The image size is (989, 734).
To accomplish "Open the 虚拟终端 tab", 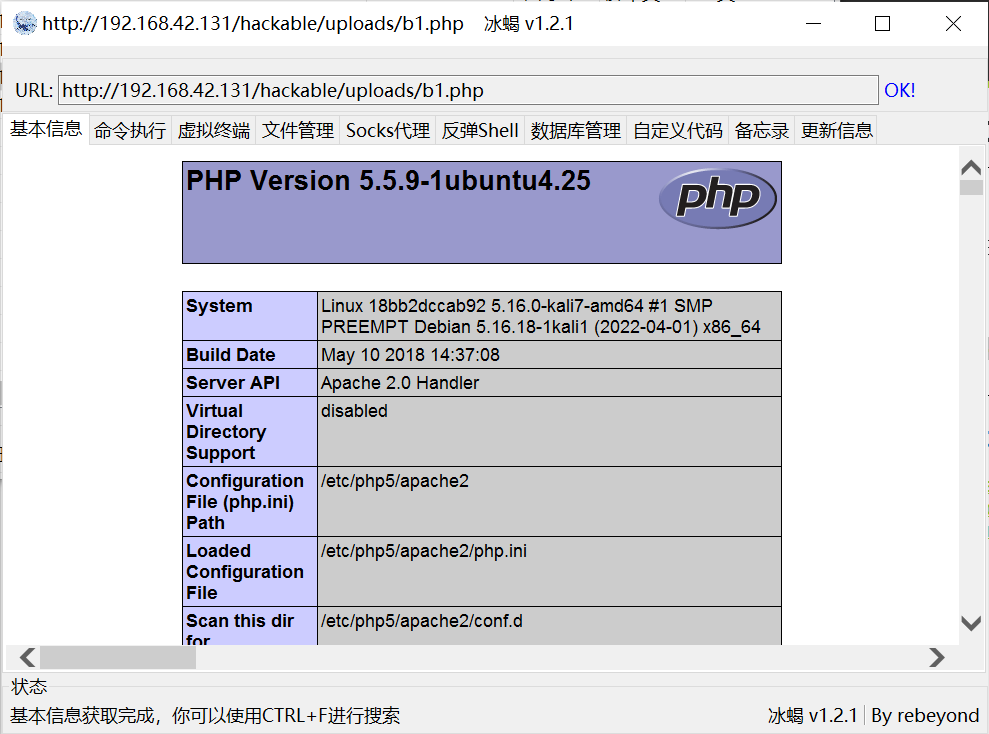I will pyautogui.click(x=213, y=130).
